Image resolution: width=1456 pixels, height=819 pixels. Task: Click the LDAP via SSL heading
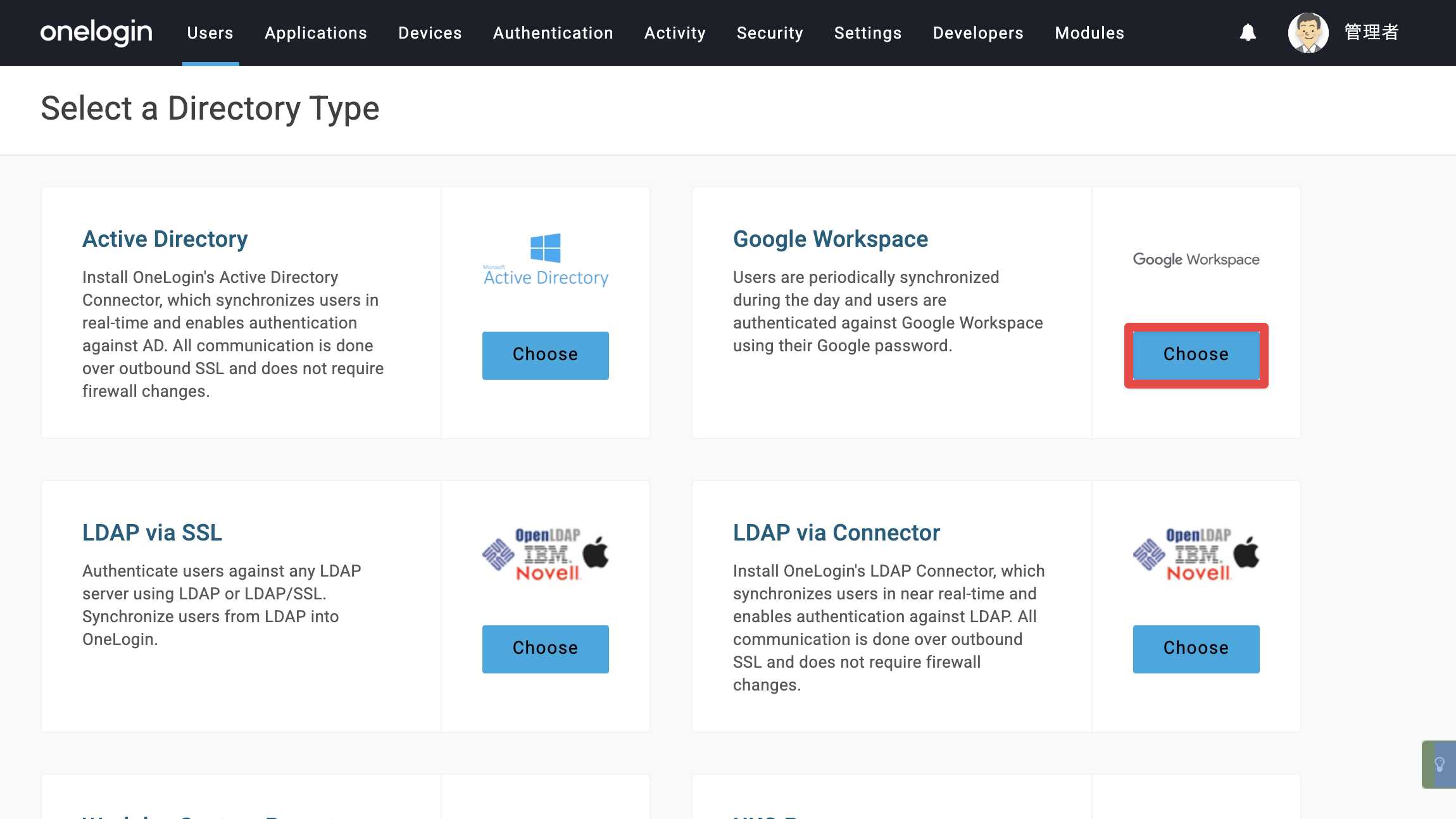[x=153, y=533]
